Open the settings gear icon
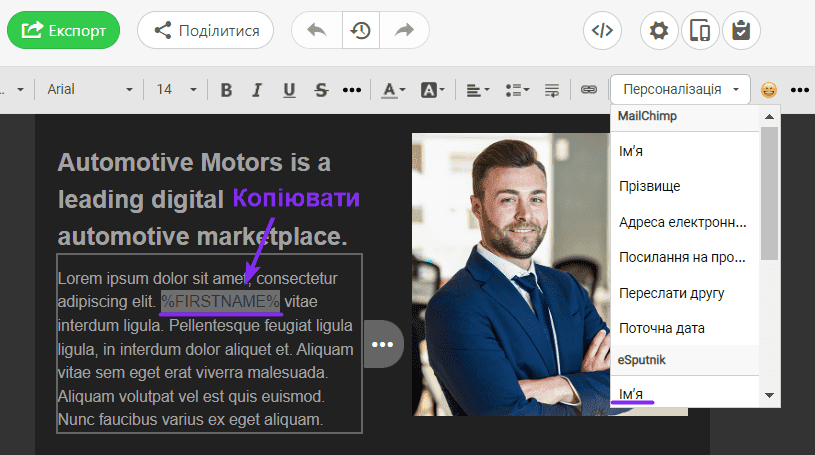Viewport: 815px width, 455px height. 658,30
